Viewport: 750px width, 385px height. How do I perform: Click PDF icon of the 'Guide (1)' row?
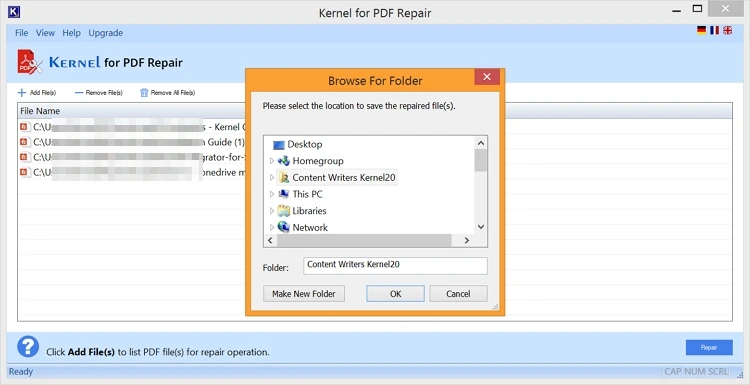pyautogui.click(x=24, y=142)
